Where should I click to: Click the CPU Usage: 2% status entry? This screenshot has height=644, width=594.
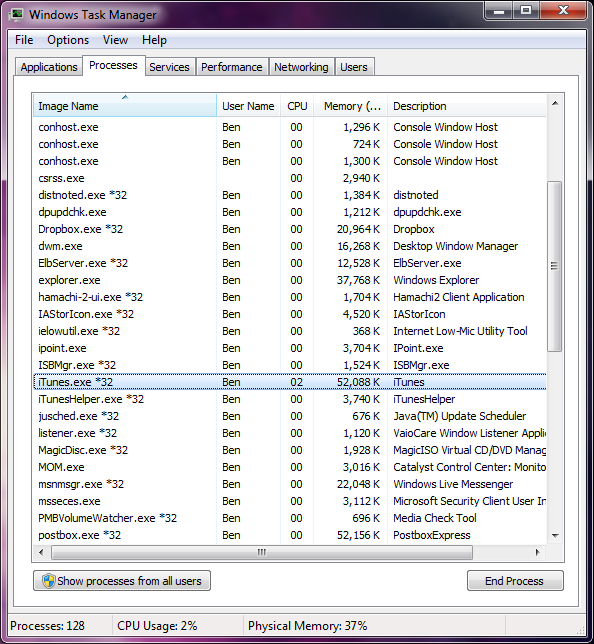pos(157,626)
